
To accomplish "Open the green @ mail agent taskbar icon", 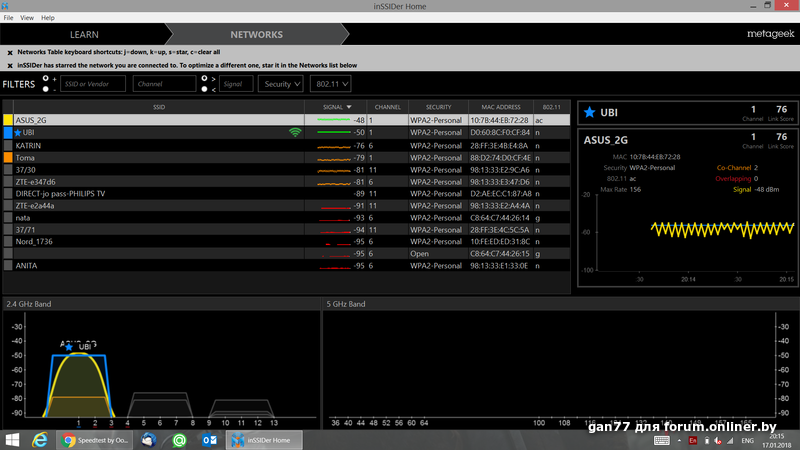I will pyautogui.click(x=179, y=440).
